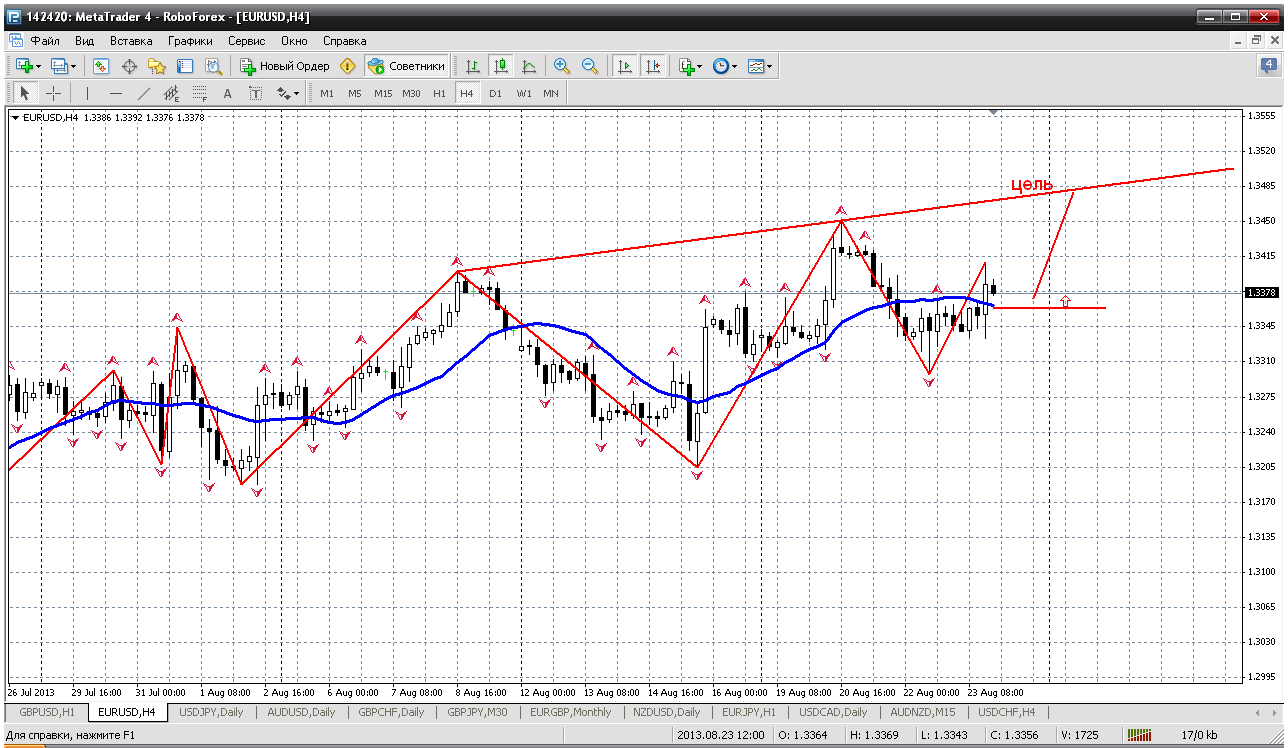Switch chart to bar chart mode

point(473,66)
